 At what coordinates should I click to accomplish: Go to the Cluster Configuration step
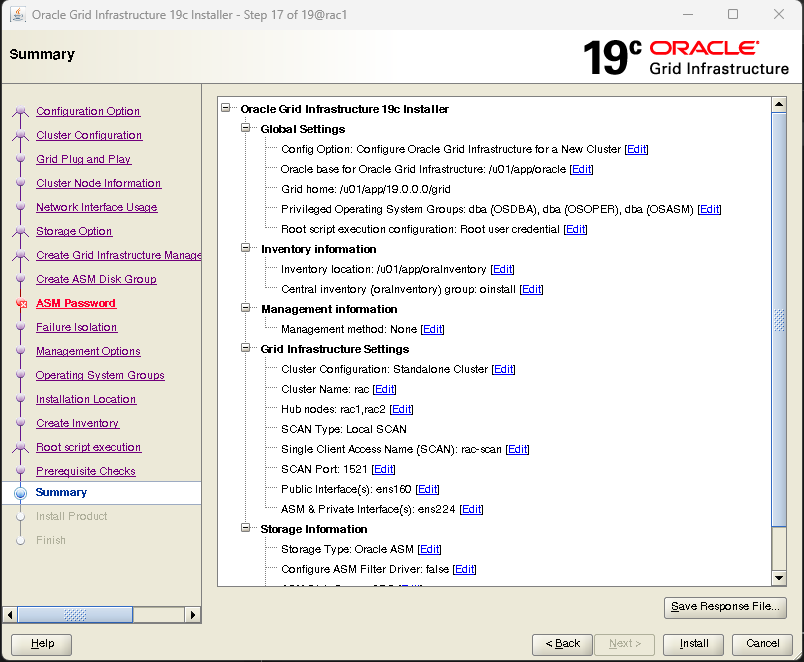click(89, 135)
